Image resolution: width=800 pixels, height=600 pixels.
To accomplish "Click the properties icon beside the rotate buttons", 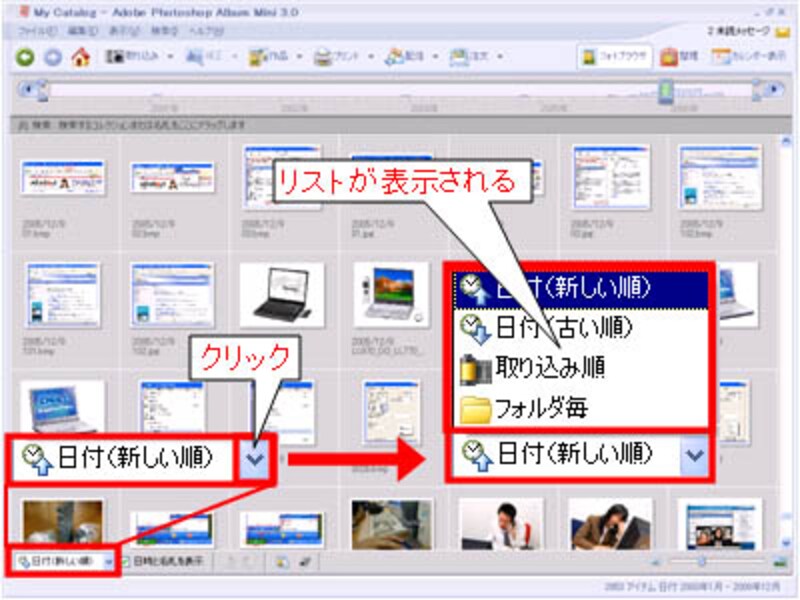I will [x=281, y=562].
